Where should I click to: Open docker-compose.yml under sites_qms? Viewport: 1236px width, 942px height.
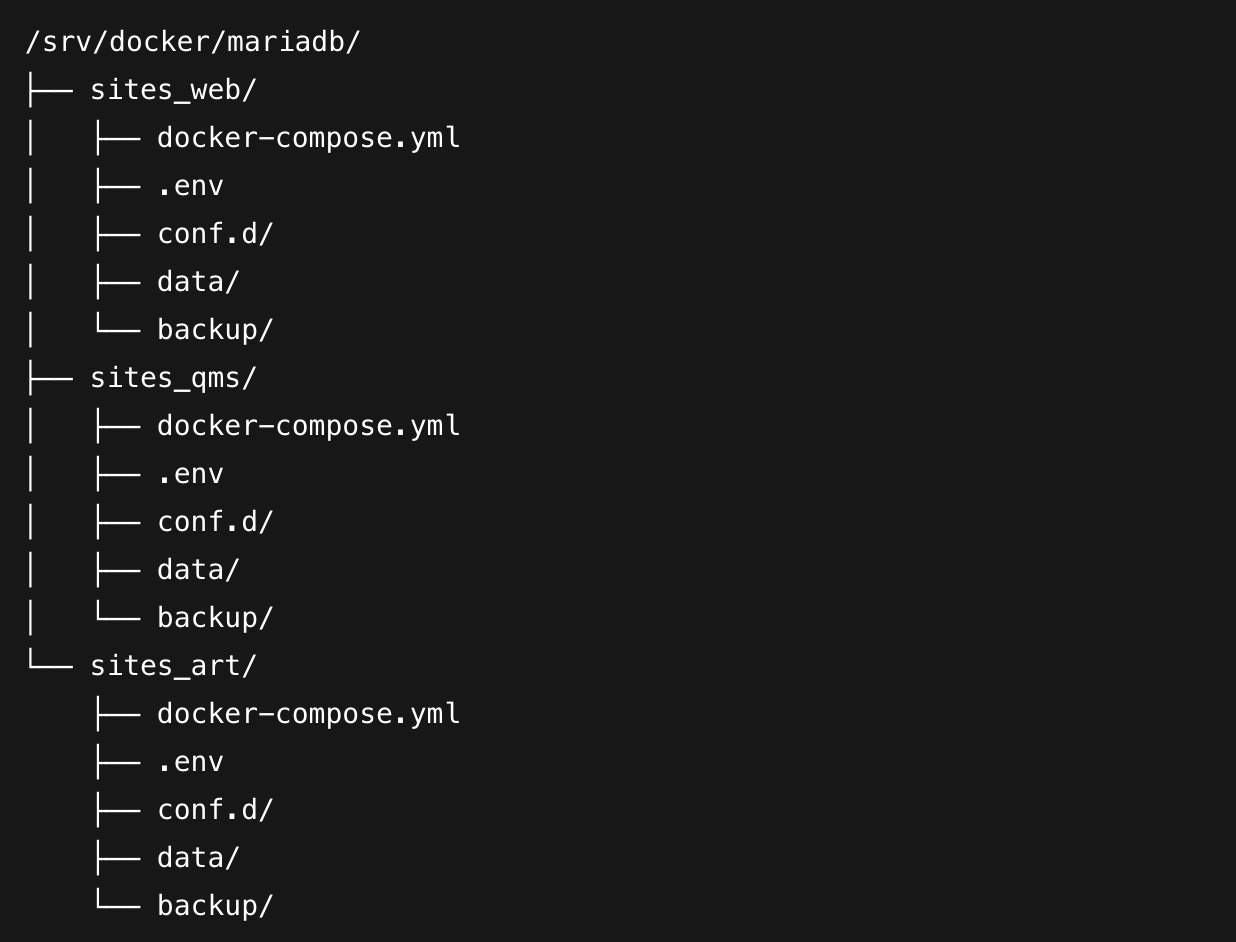tap(308, 426)
